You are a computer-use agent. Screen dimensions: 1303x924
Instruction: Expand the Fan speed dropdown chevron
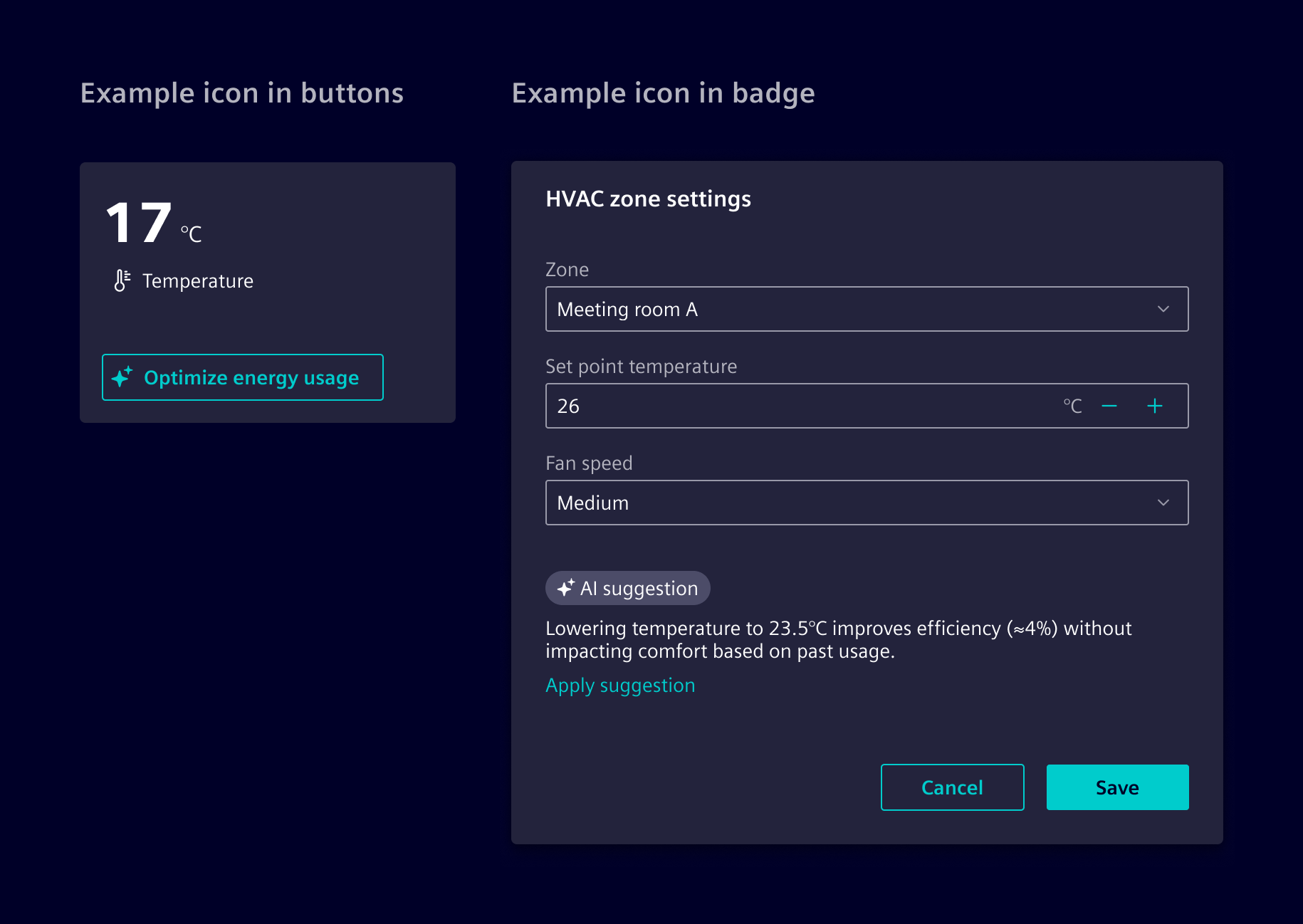pos(1163,503)
